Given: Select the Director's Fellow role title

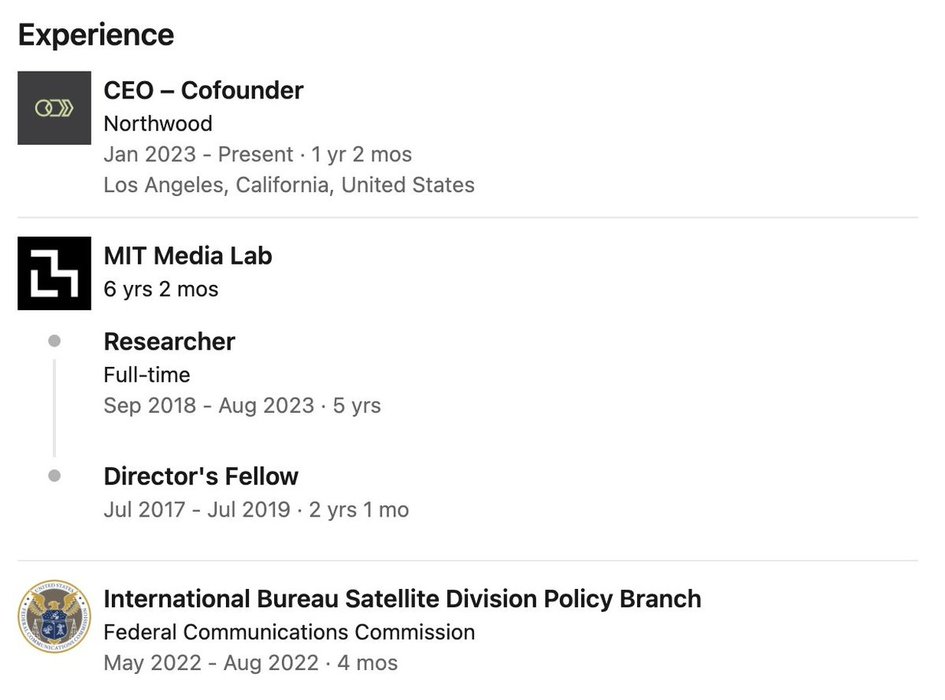Looking at the screenshot, I should 201,477.
